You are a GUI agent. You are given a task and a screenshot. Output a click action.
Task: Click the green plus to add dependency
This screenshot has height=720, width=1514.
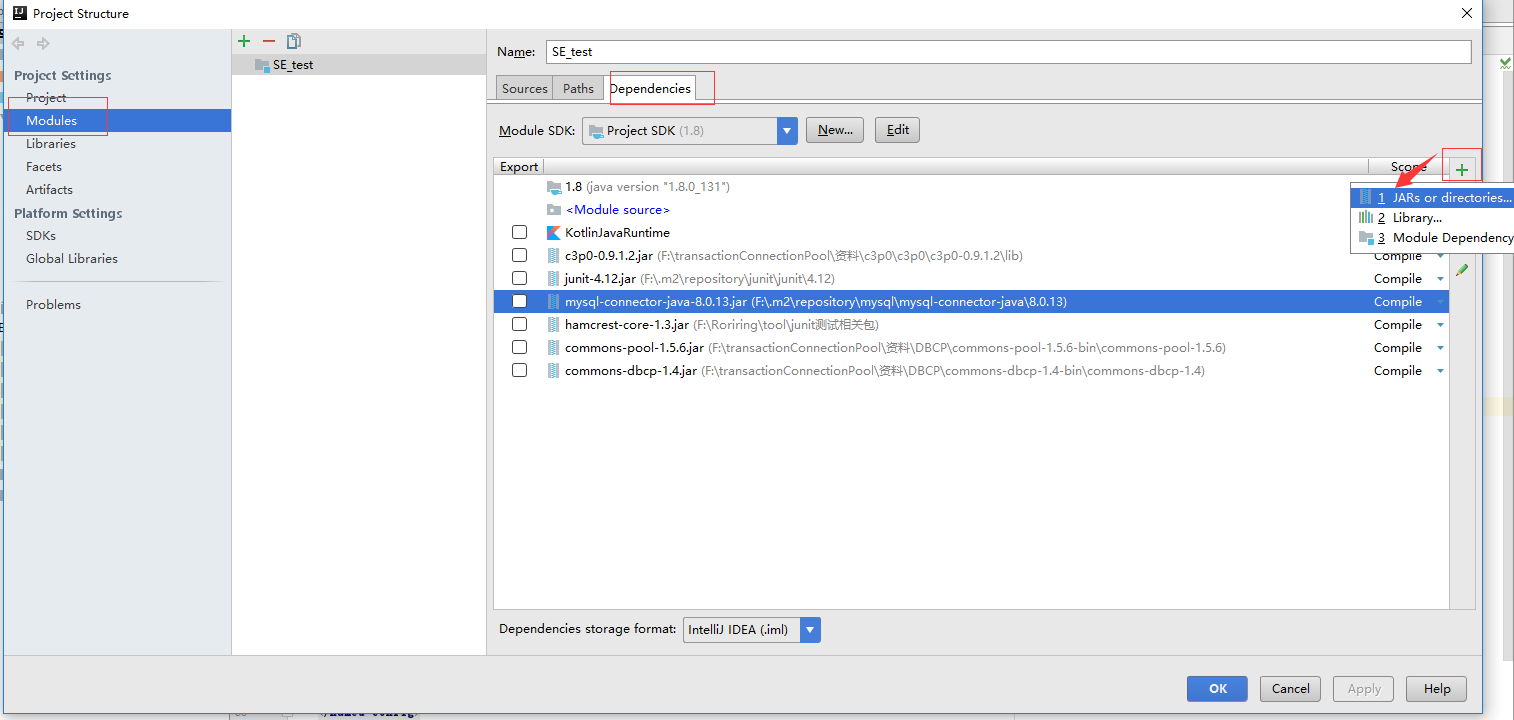1462,170
